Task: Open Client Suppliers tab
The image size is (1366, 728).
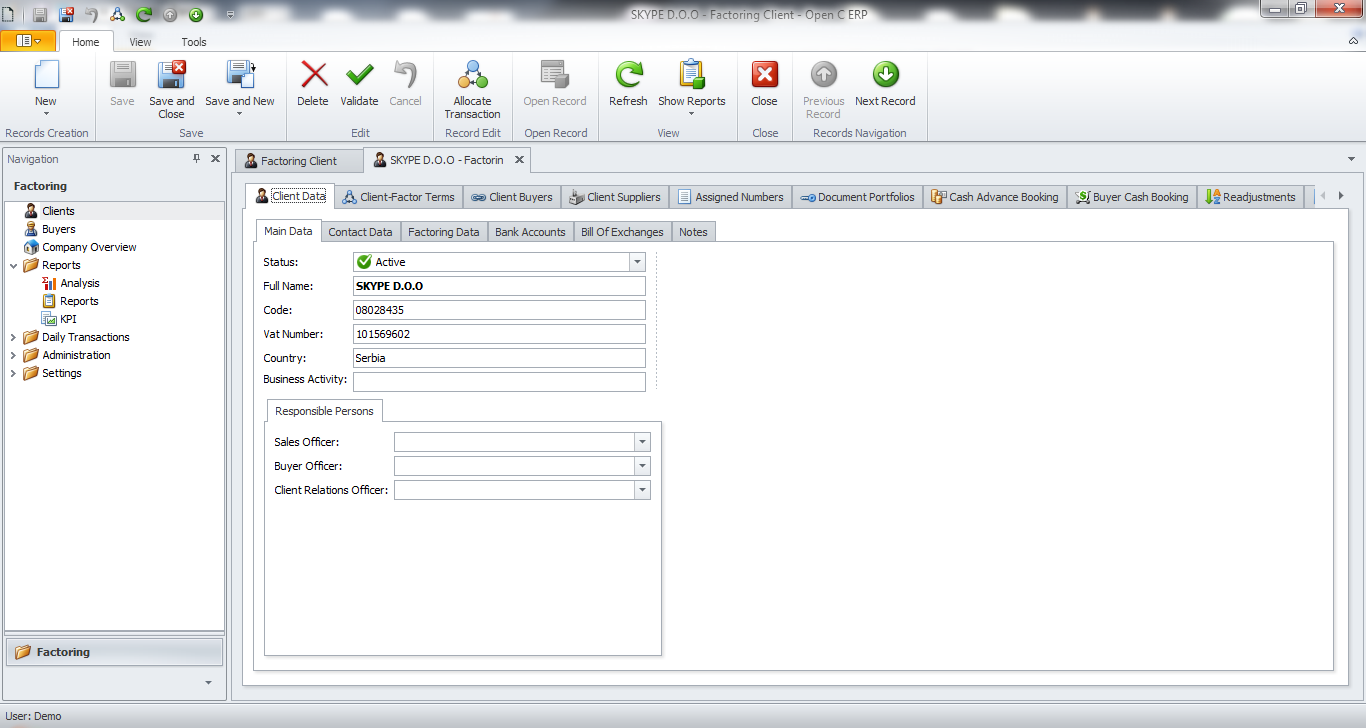Action: coord(615,197)
